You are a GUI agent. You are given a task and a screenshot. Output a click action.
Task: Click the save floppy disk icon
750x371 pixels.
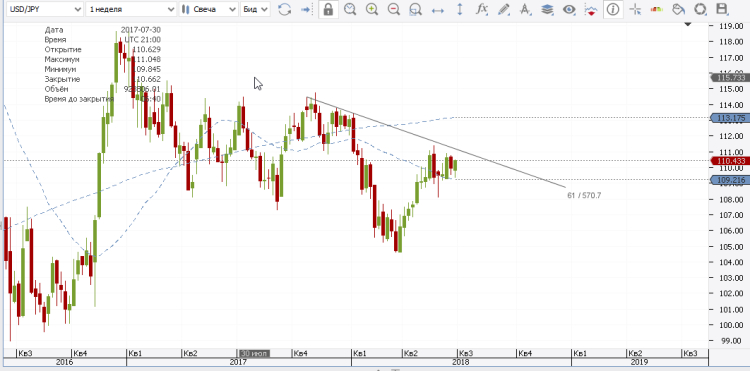tap(722, 9)
